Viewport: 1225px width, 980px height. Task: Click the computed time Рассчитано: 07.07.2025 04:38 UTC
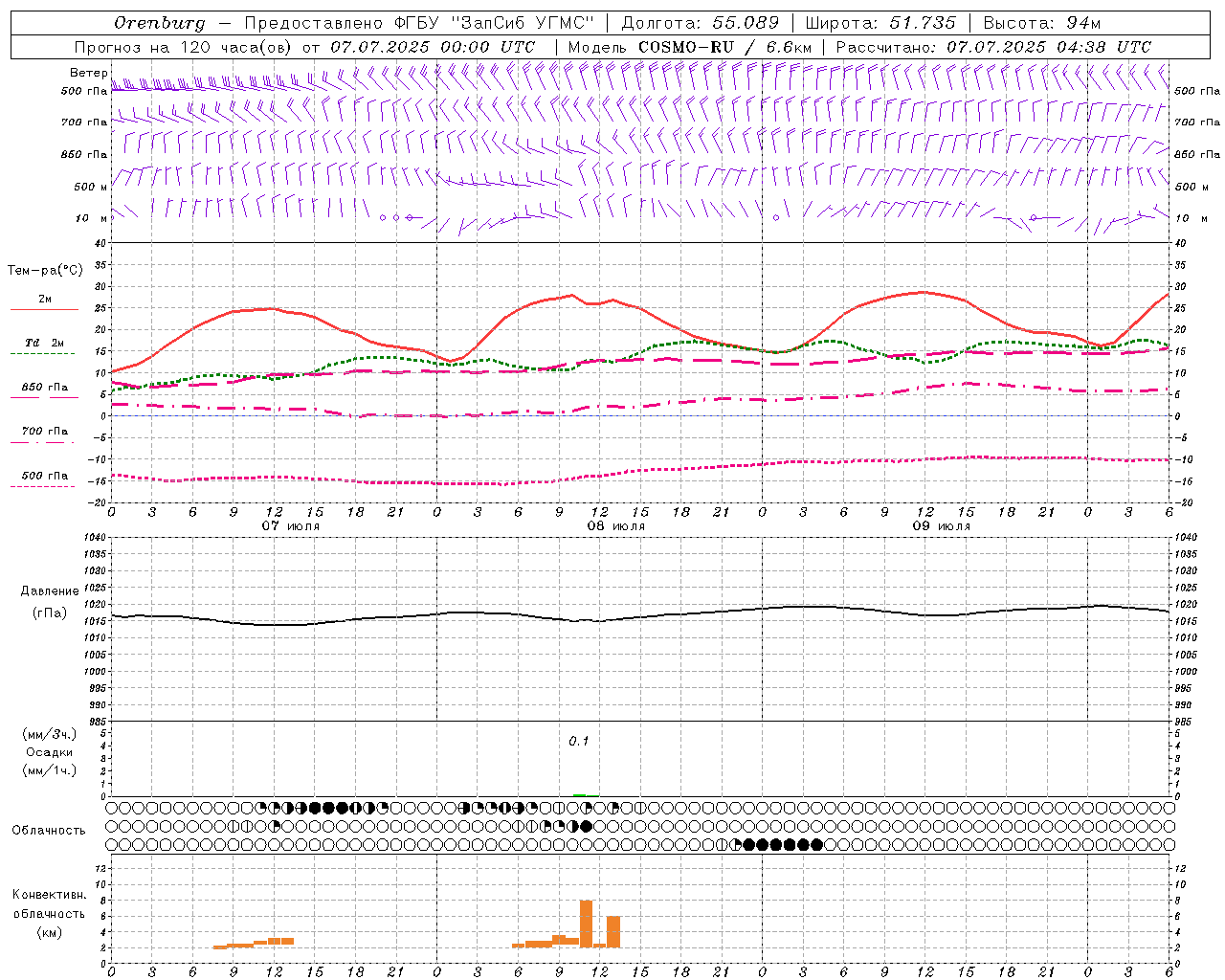993,47
